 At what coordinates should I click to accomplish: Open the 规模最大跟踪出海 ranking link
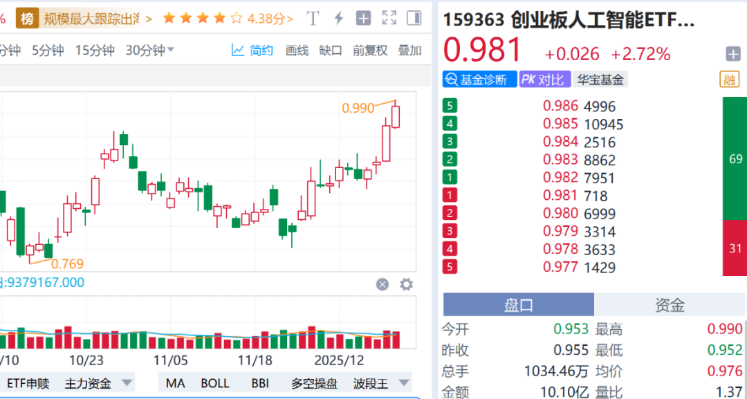[x=98, y=19]
